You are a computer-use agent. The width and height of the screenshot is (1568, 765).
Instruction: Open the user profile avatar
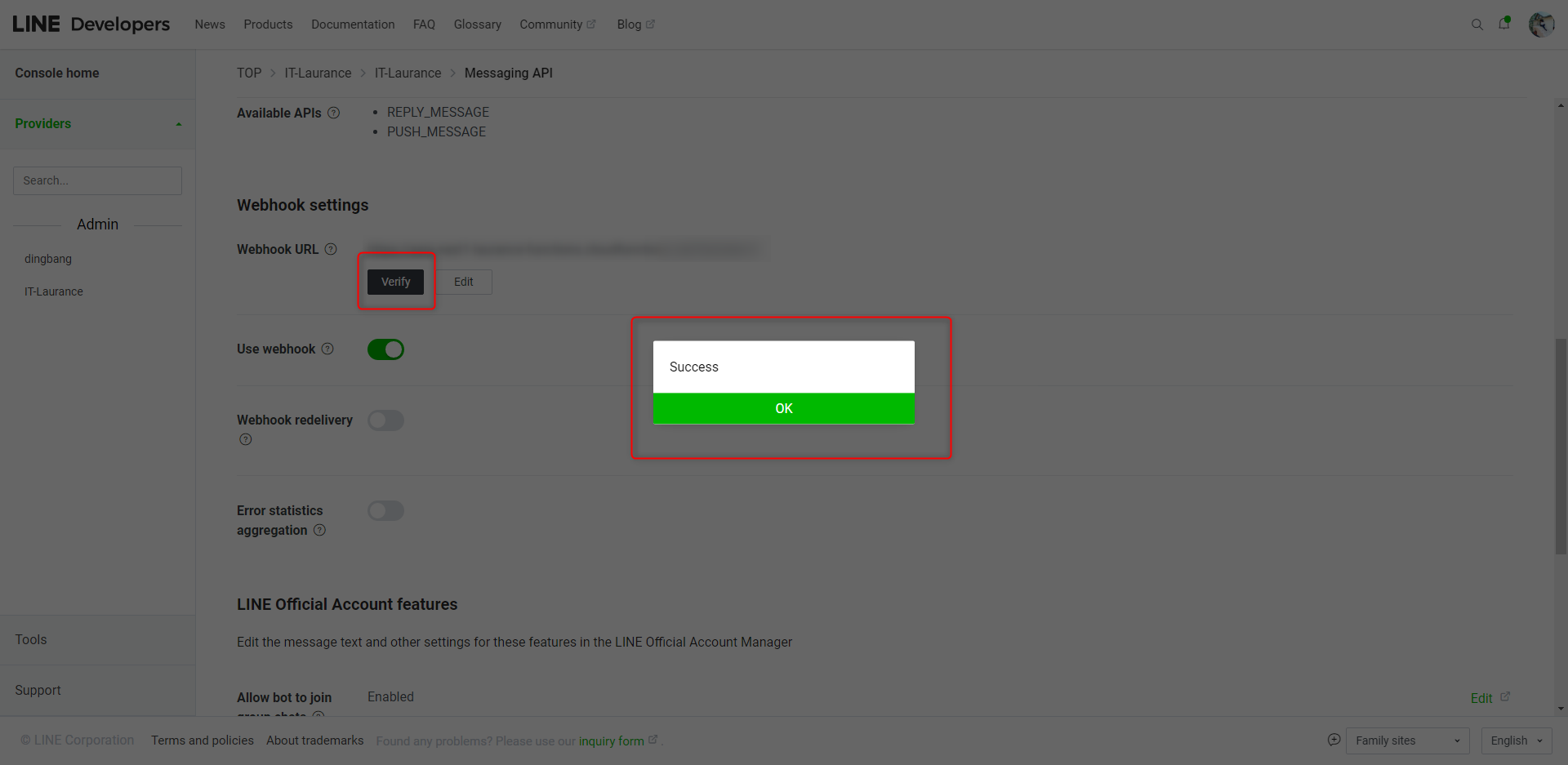1541,24
